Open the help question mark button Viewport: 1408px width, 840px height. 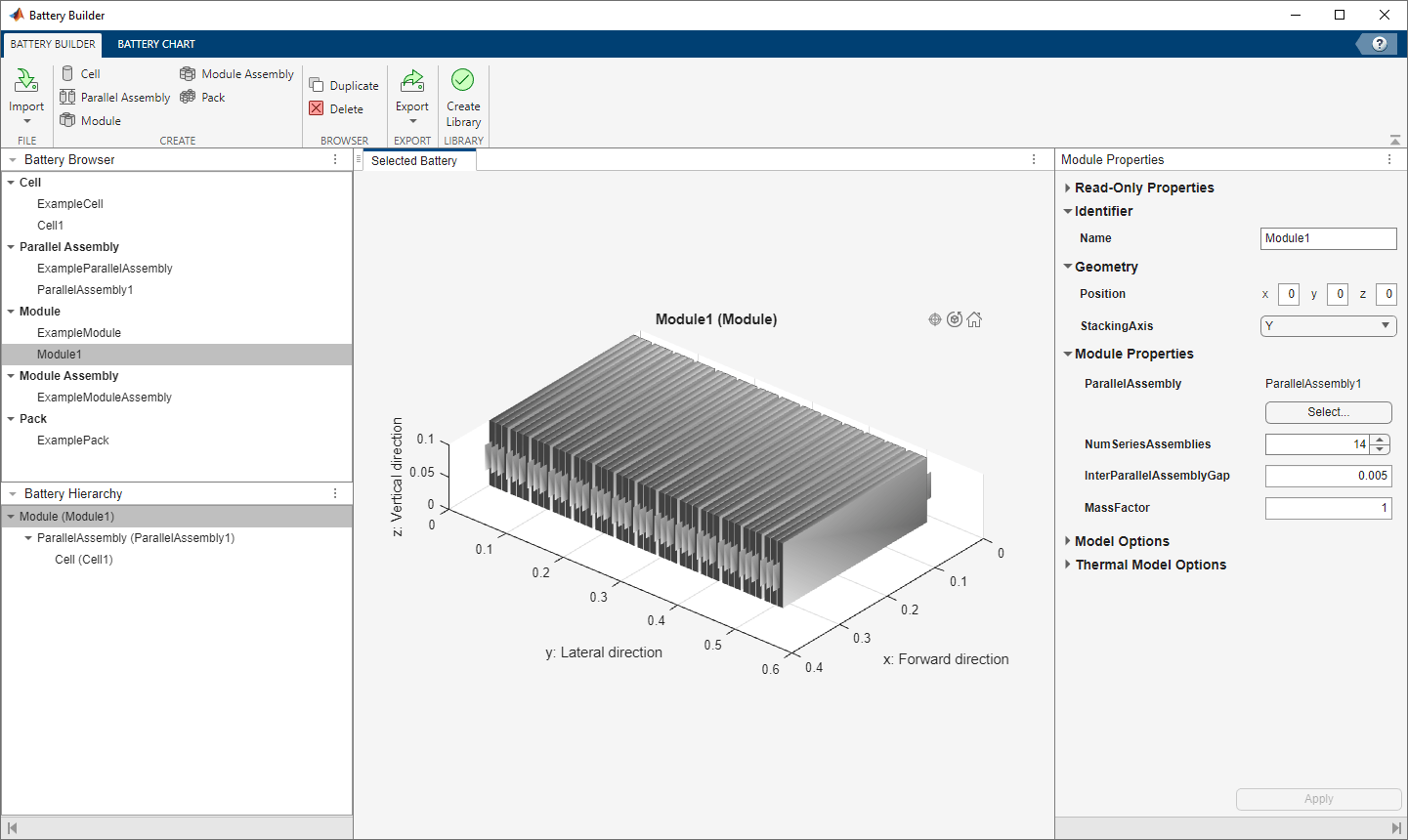[x=1379, y=44]
